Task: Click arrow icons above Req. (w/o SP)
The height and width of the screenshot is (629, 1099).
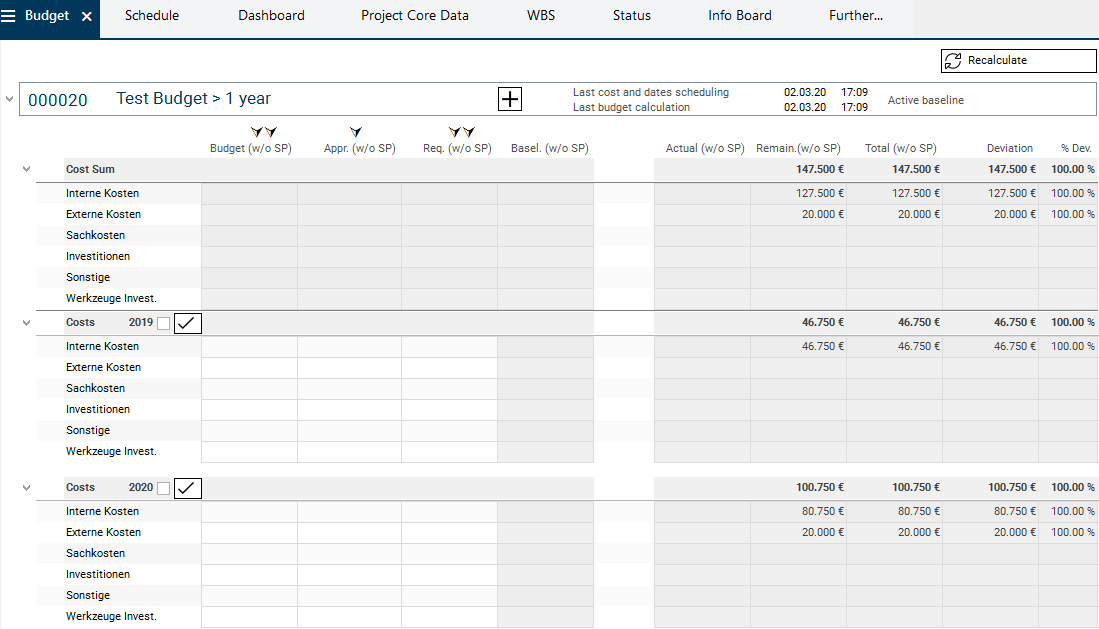Action: [x=461, y=132]
